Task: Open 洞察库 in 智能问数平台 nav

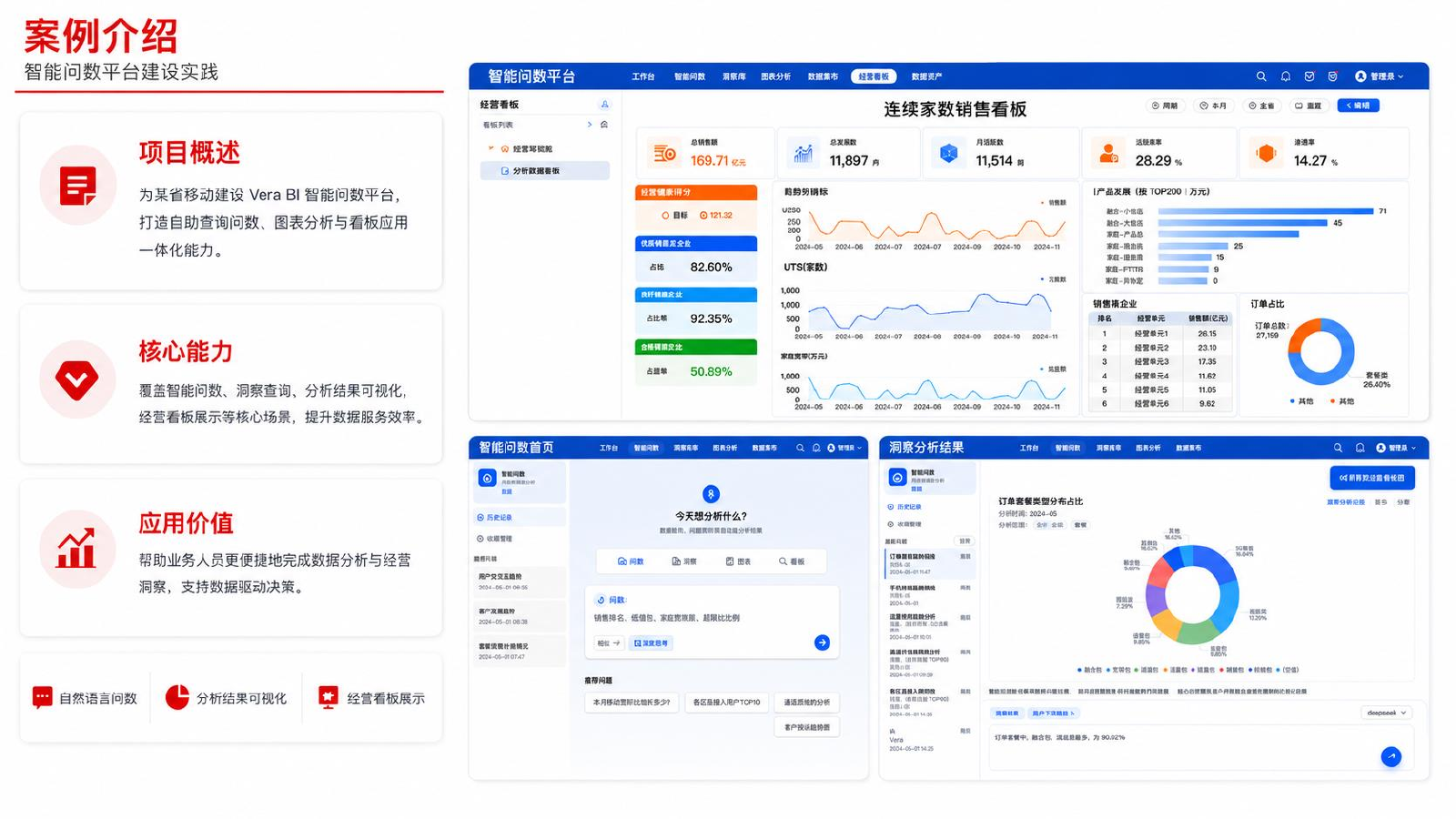Action: coord(734,76)
